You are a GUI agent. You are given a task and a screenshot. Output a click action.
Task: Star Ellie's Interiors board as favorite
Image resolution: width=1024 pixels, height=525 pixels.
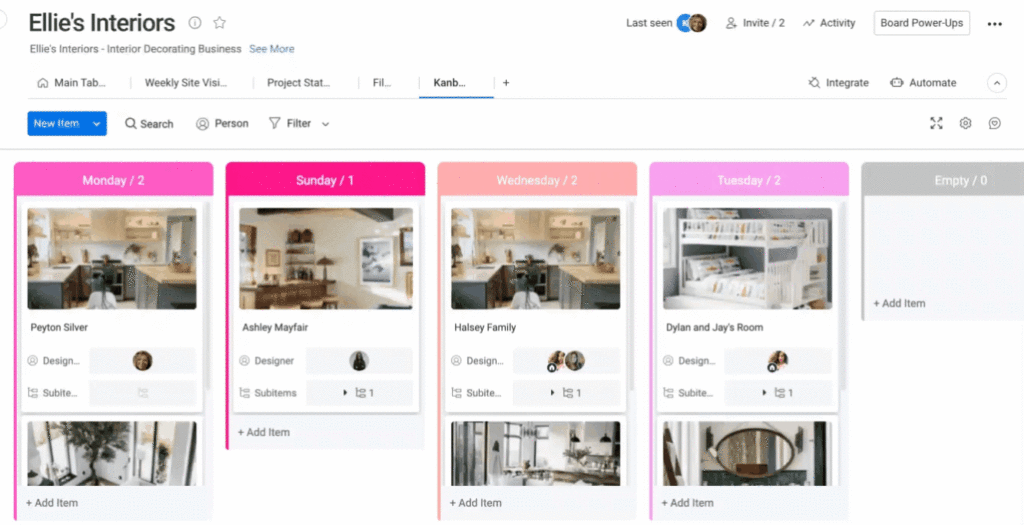220,23
